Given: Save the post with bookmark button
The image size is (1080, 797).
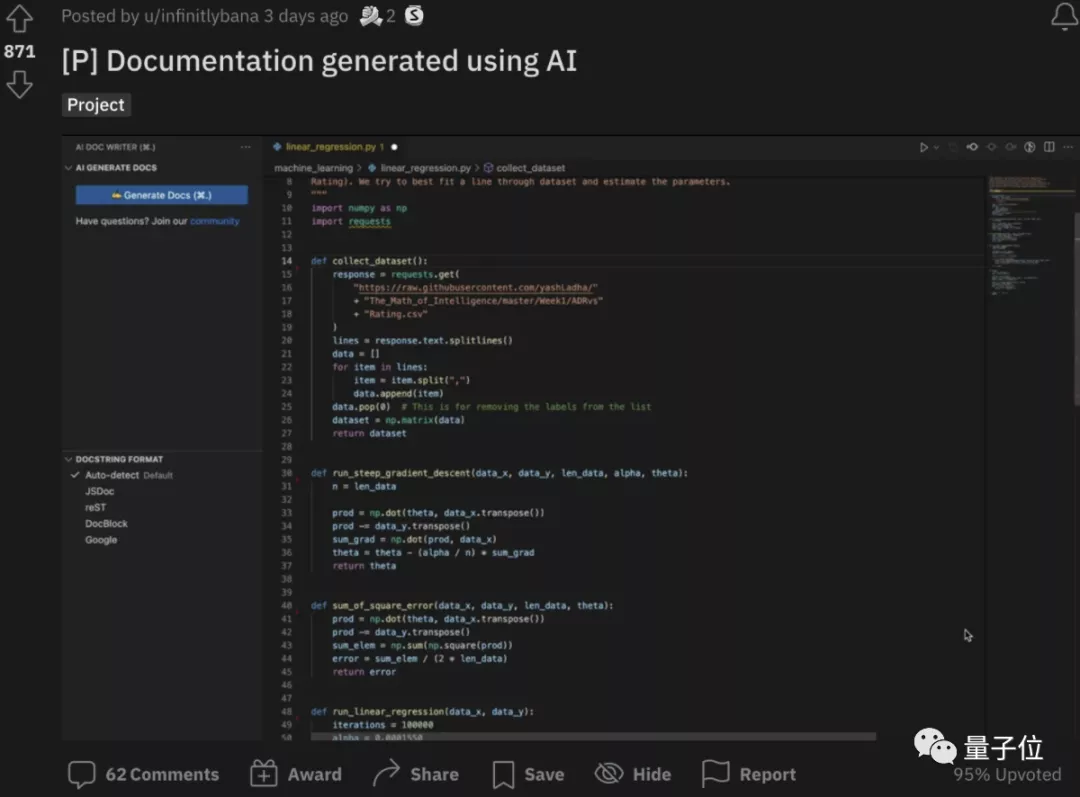Looking at the screenshot, I should [x=528, y=774].
